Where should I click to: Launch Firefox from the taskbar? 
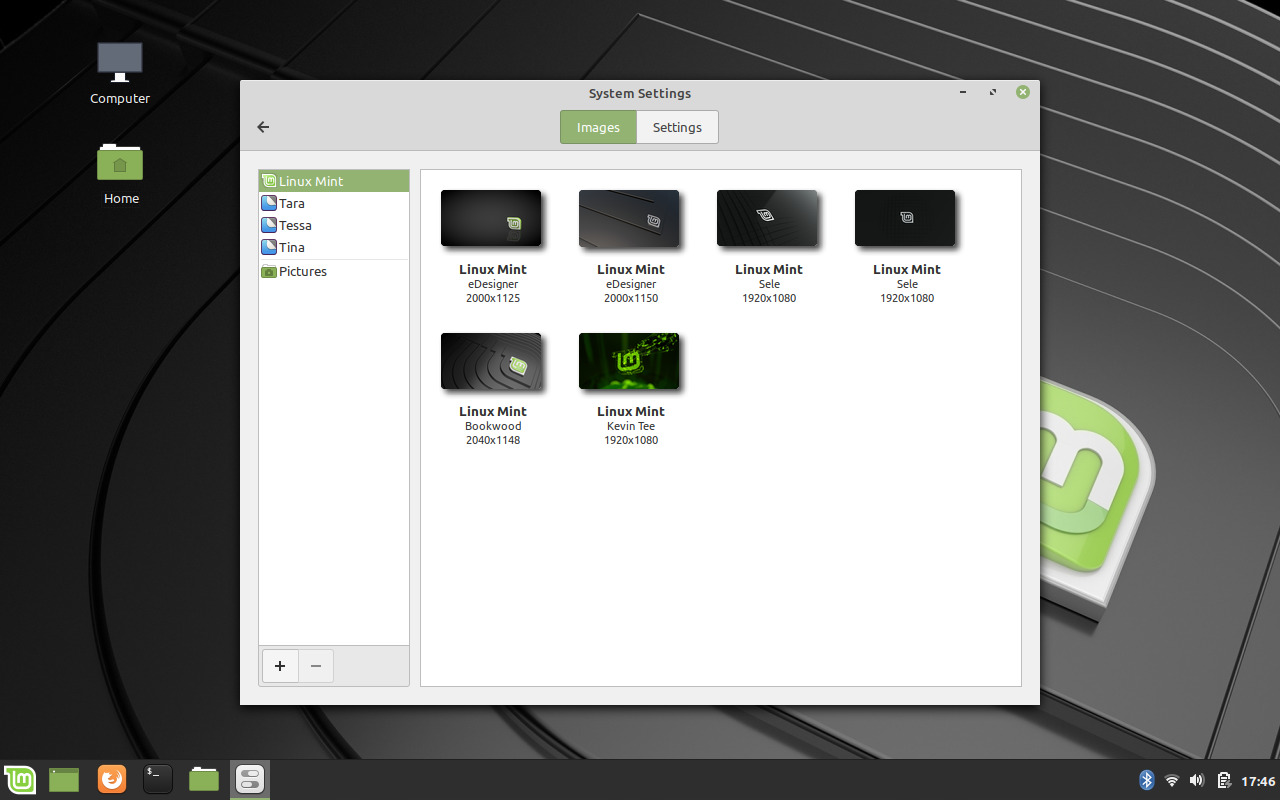click(x=111, y=779)
